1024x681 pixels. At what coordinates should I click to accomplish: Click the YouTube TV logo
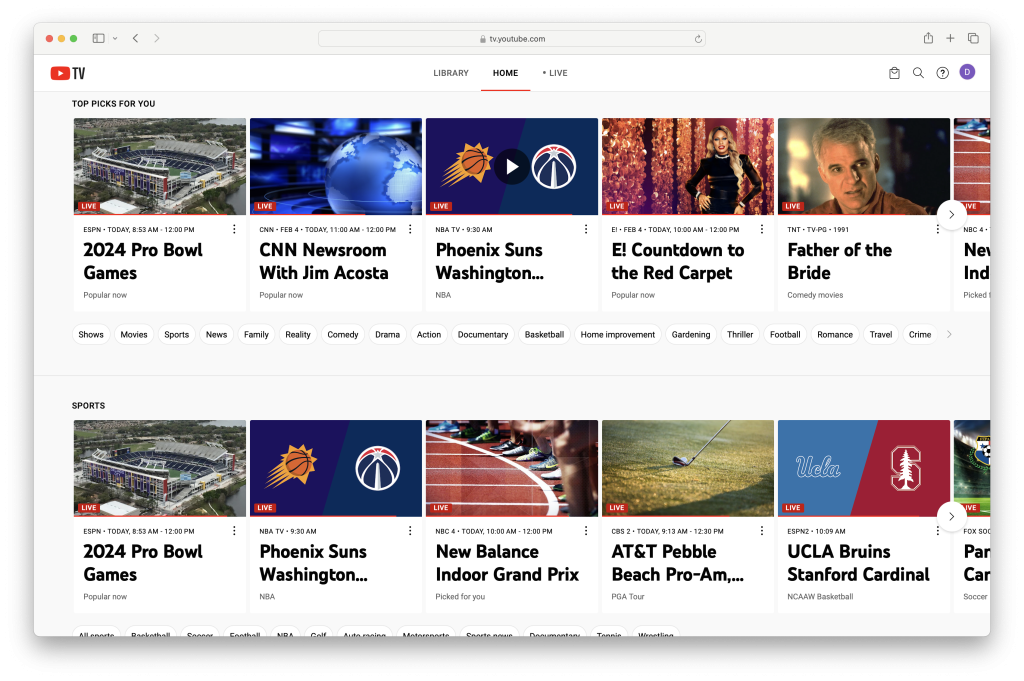click(x=68, y=73)
